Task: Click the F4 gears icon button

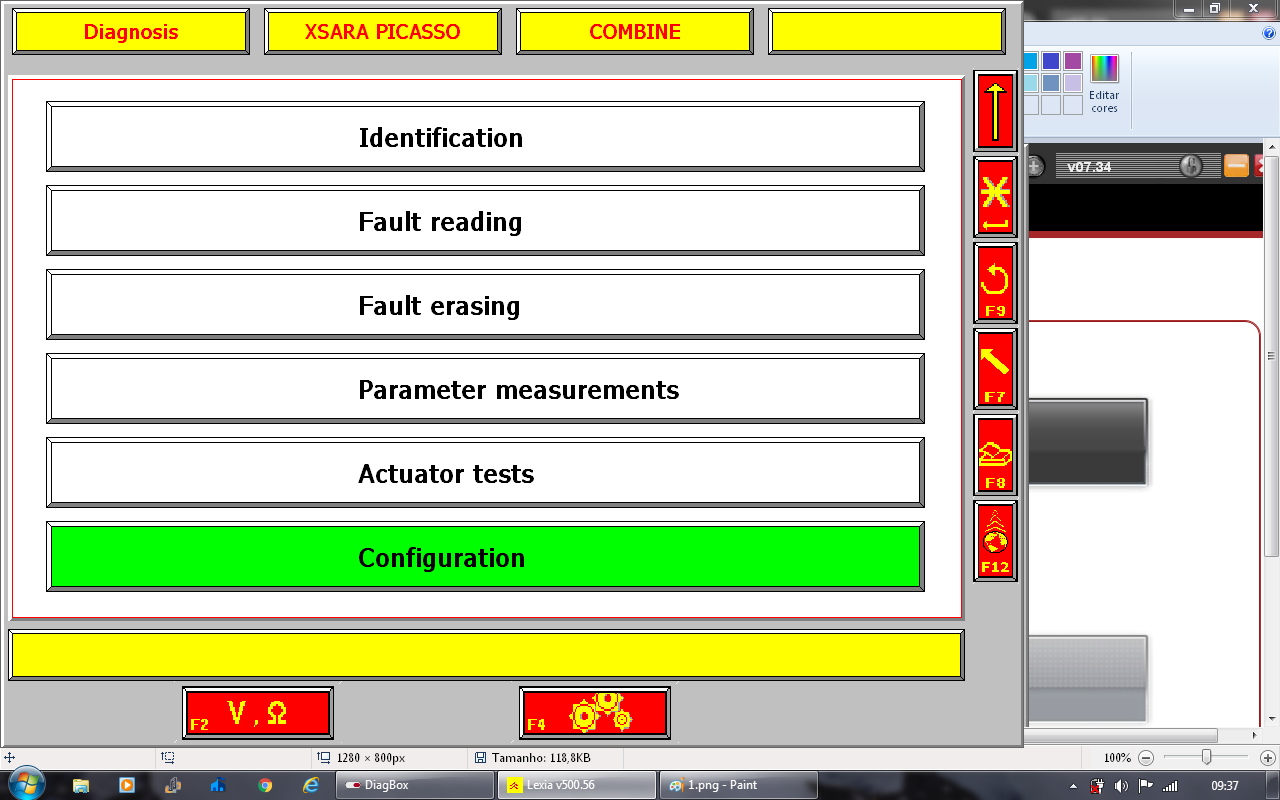Action: [x=594, y=713]
